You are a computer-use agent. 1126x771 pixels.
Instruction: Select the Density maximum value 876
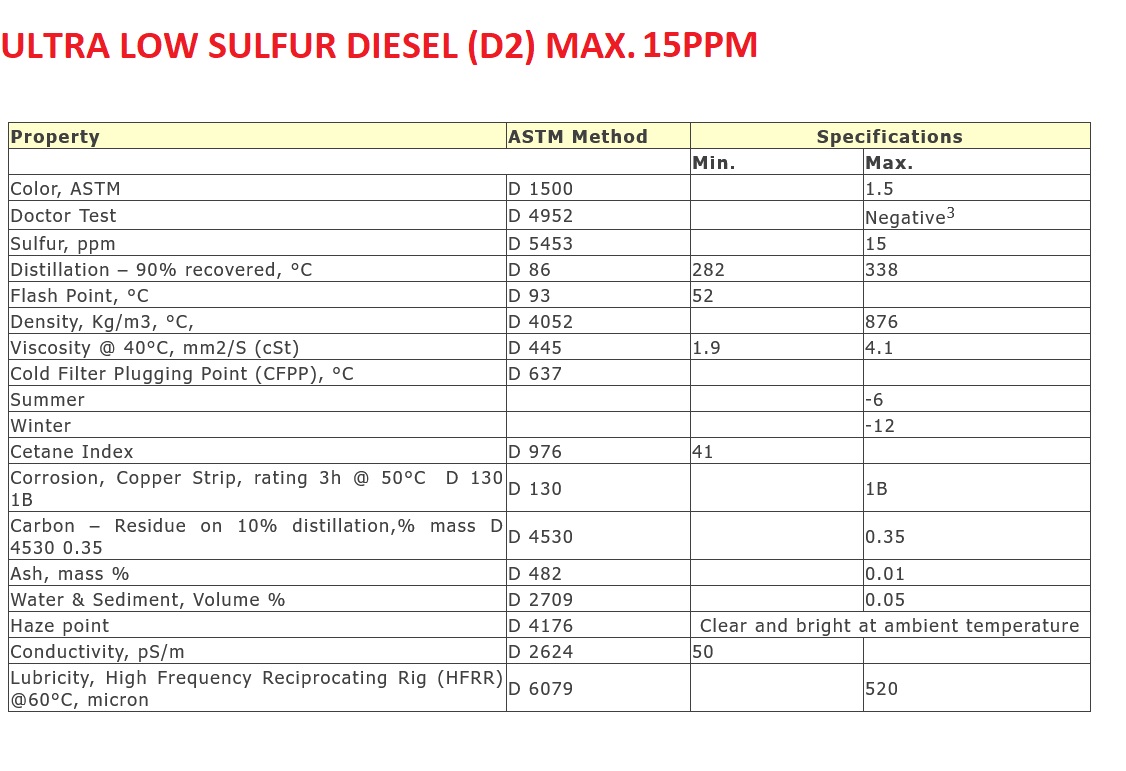[882, 322]
